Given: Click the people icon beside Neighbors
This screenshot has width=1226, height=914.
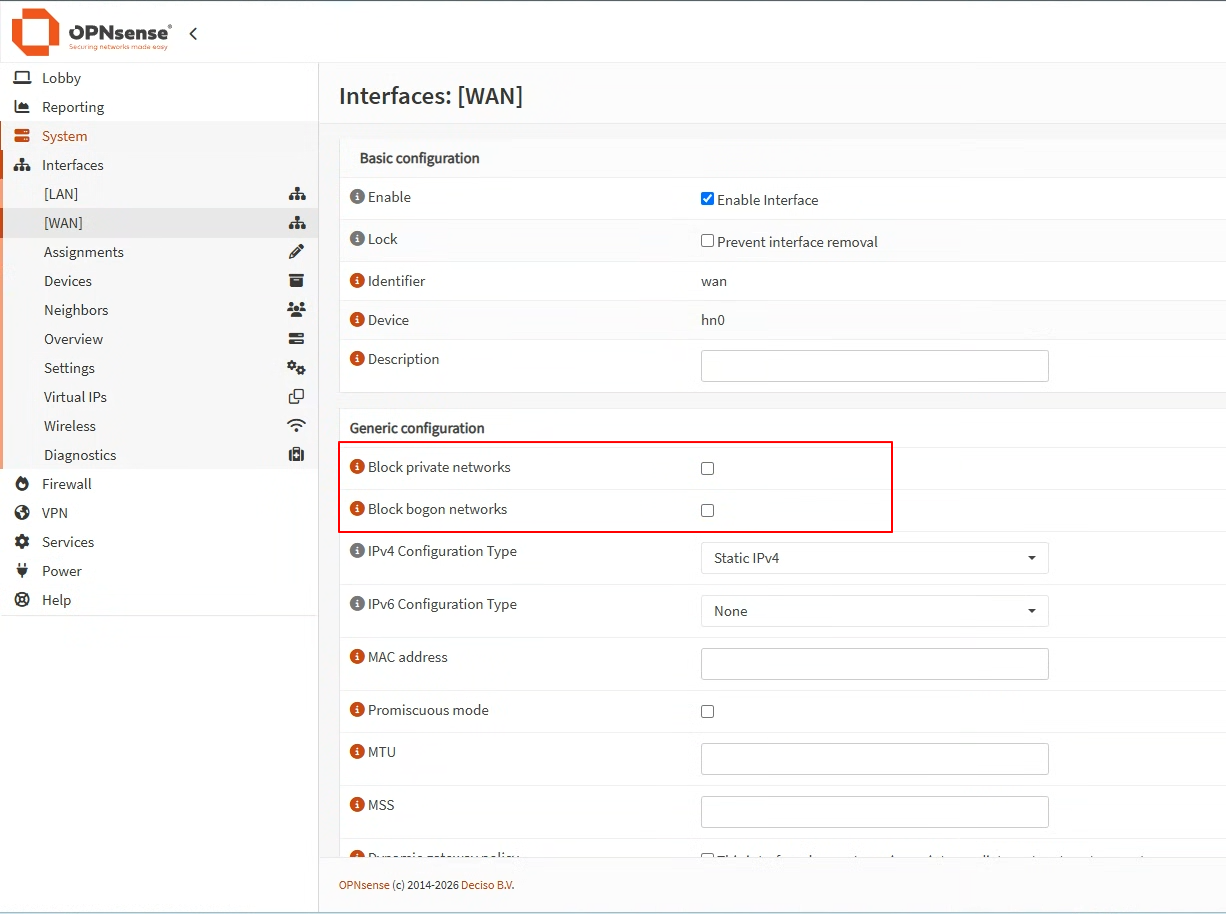Looking at the screenshot, I should pos(296,310).
